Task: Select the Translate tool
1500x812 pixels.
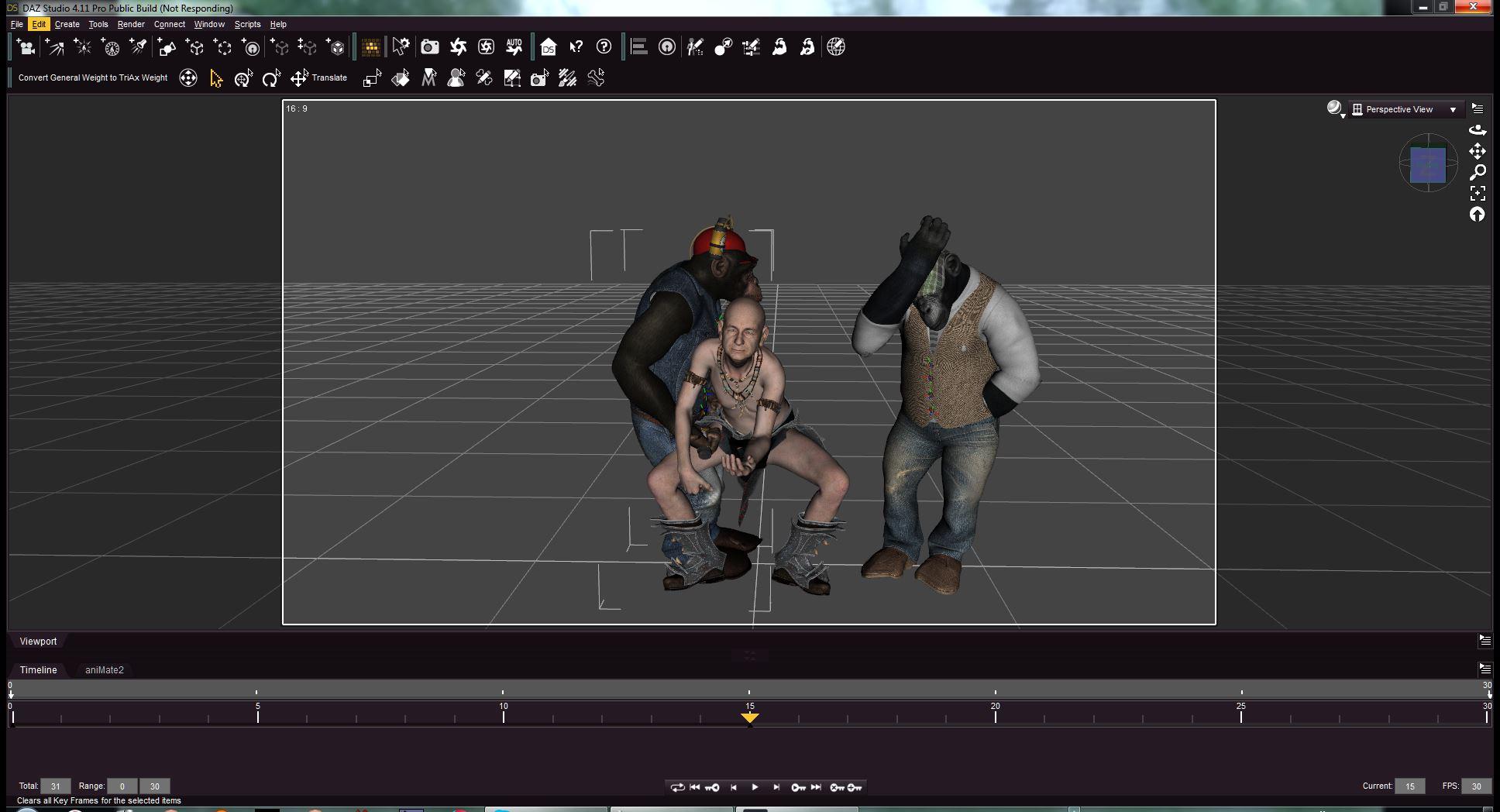Action: tap(299, 78)
